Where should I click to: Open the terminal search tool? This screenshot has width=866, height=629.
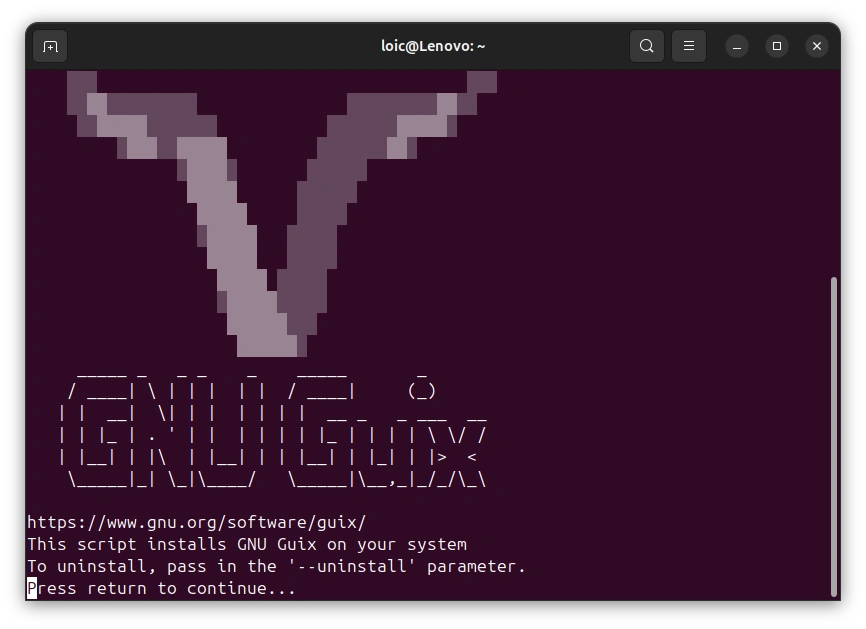[x=647, y=46]
